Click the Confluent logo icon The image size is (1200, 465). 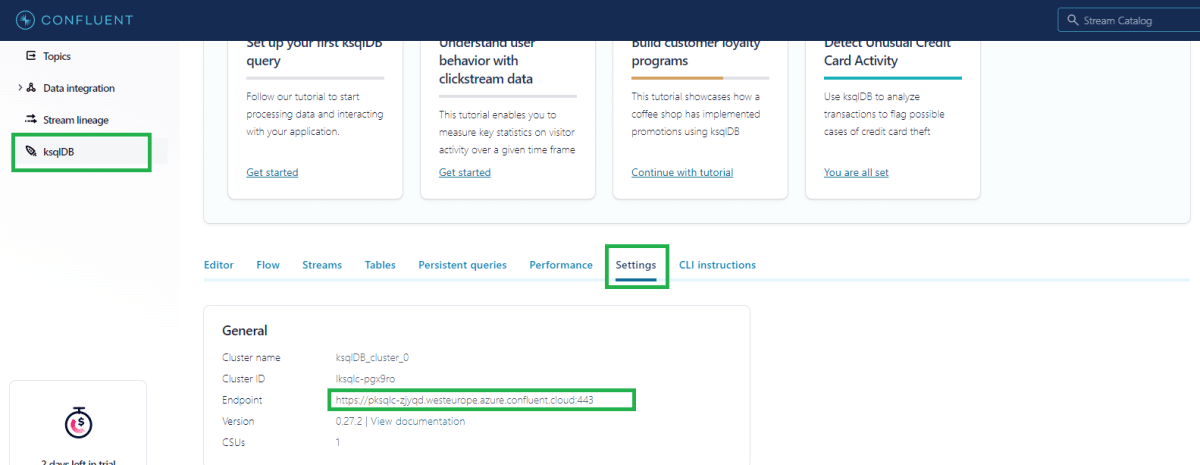(24, 20)
